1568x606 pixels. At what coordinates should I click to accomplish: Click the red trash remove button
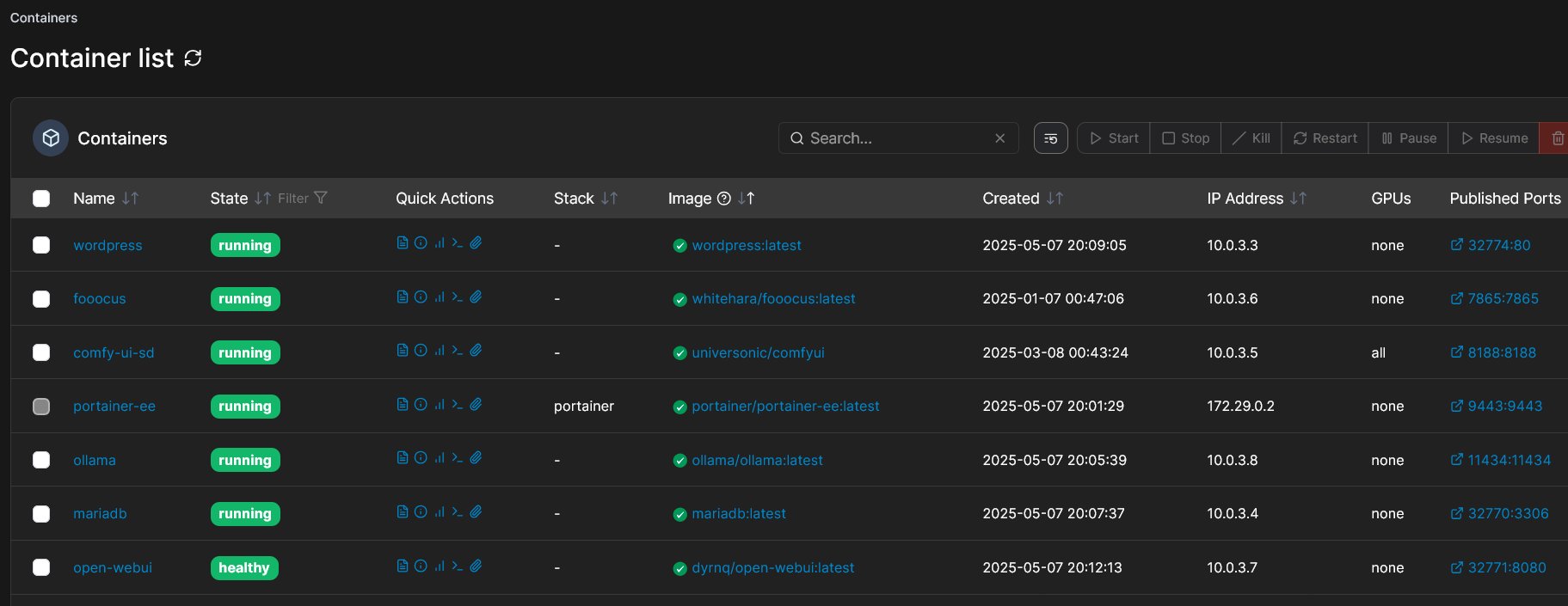[1556, 138]
